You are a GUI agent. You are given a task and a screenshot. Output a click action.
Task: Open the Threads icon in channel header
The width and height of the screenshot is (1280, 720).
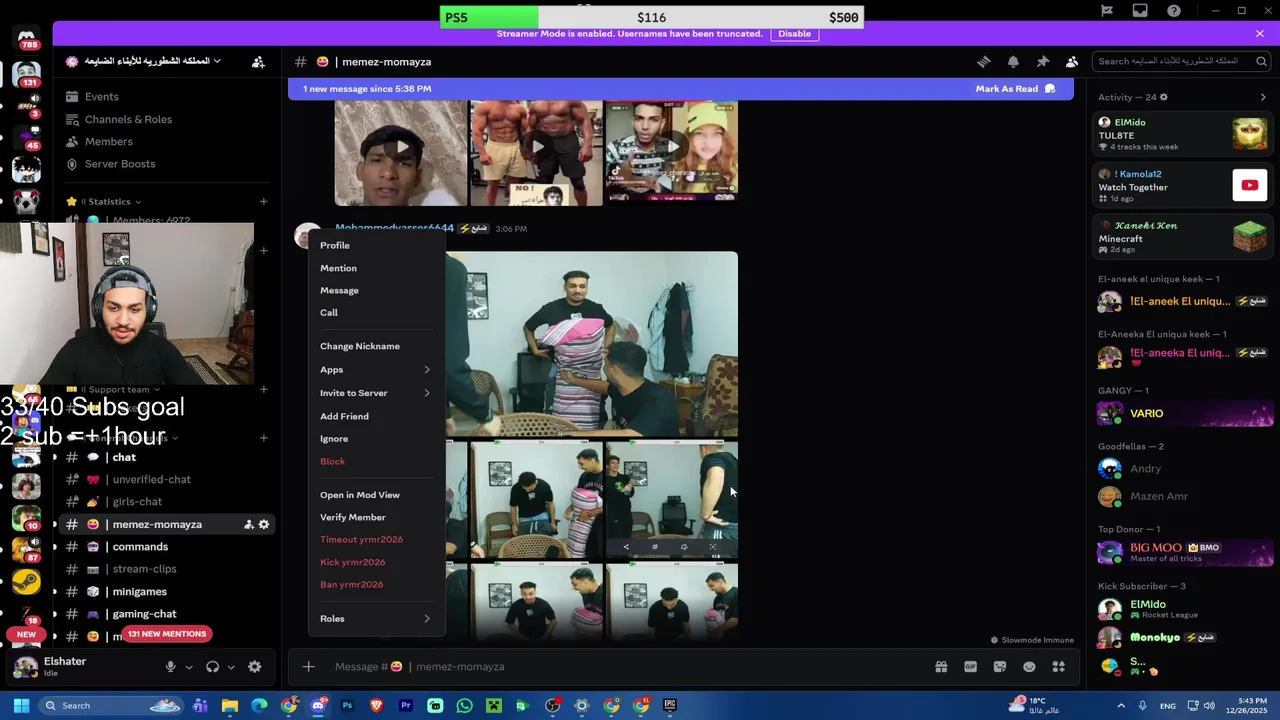(x=984, y=62)
